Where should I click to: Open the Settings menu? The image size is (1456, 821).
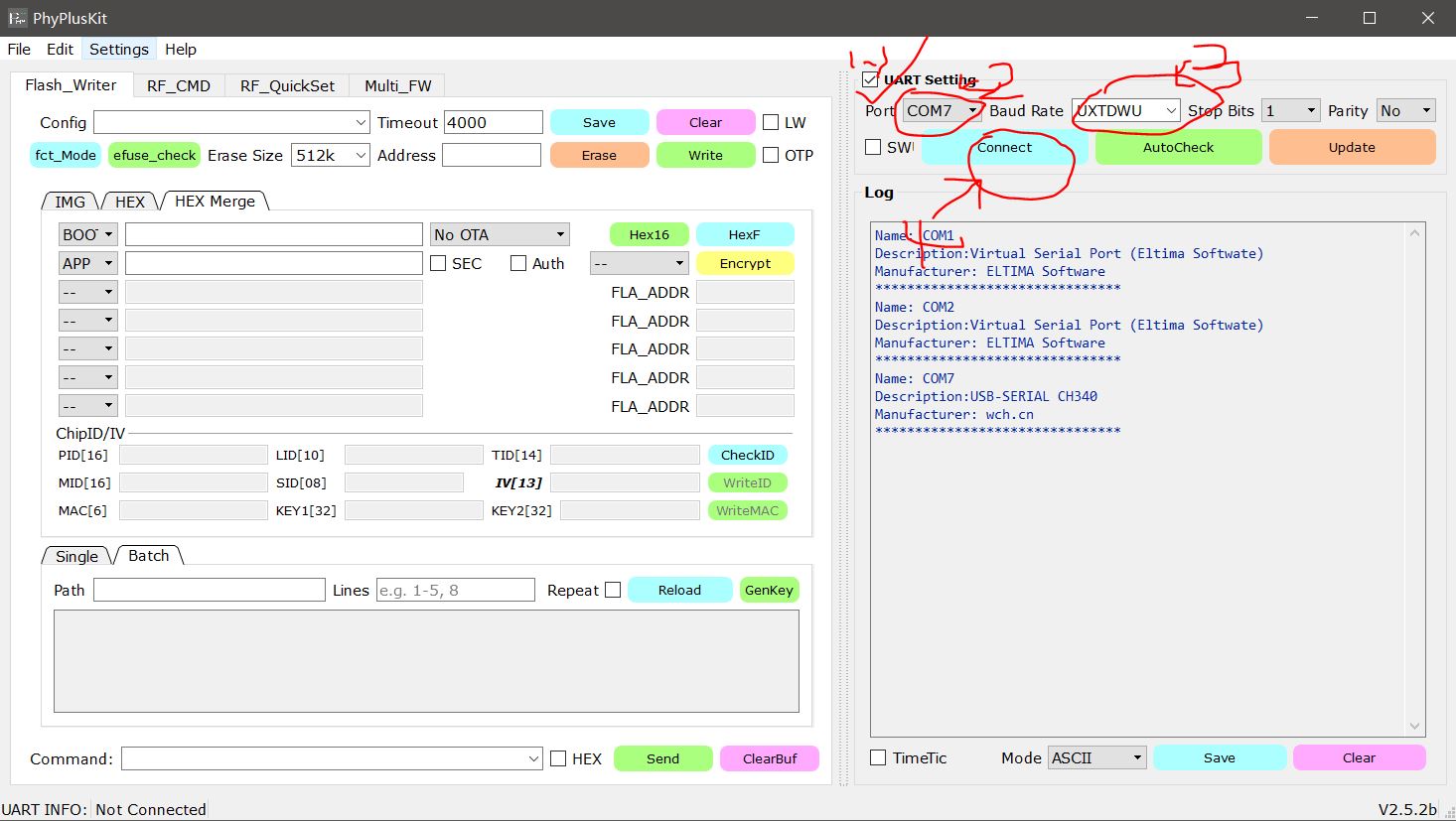[x=118, y=49]
